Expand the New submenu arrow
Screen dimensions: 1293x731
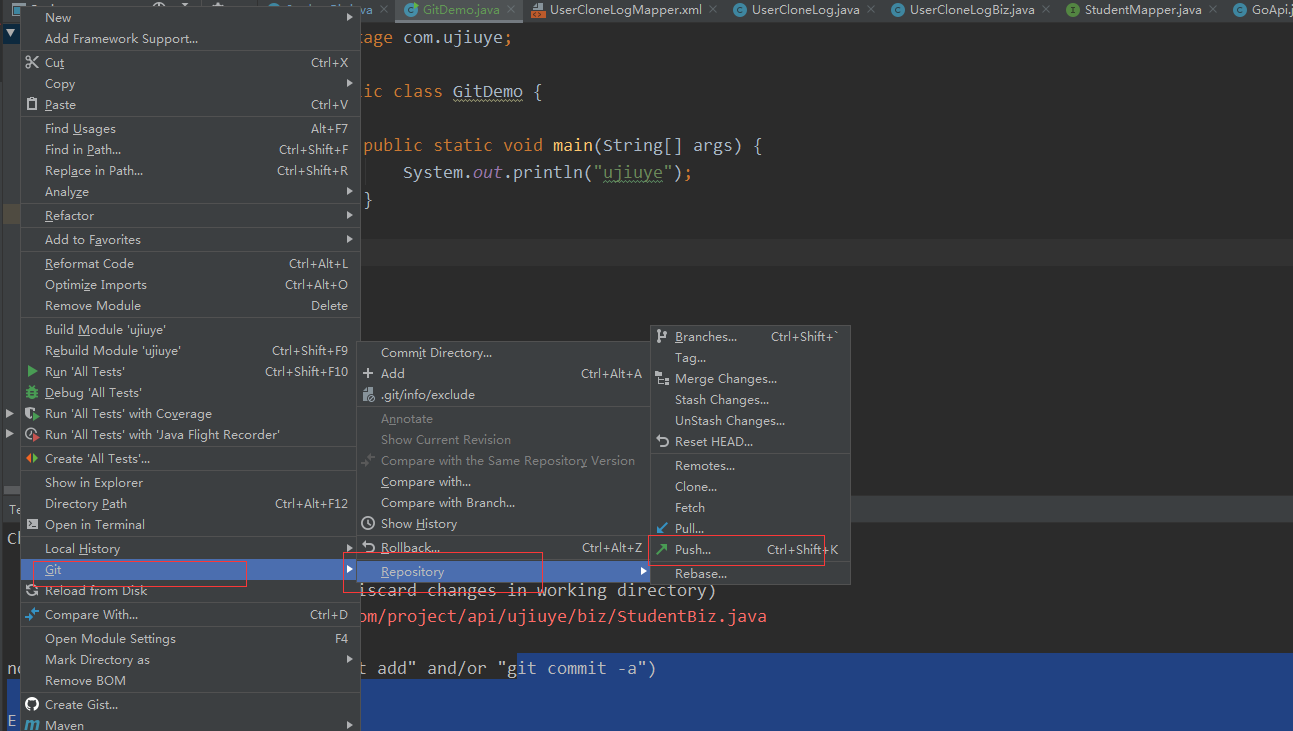[349, 17]
